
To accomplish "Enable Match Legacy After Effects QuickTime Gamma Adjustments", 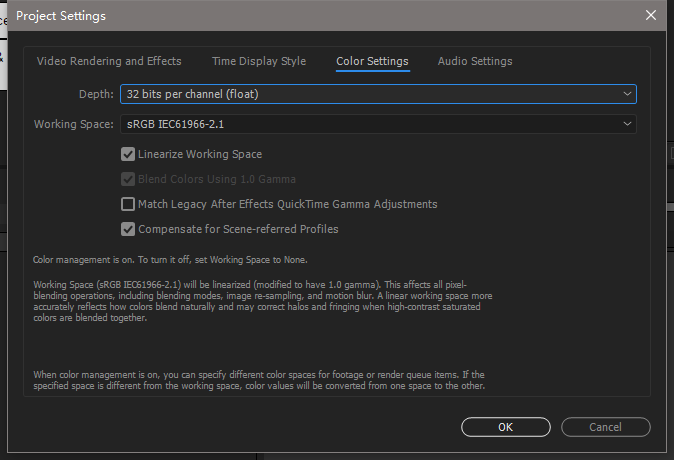I will point(128,204).
